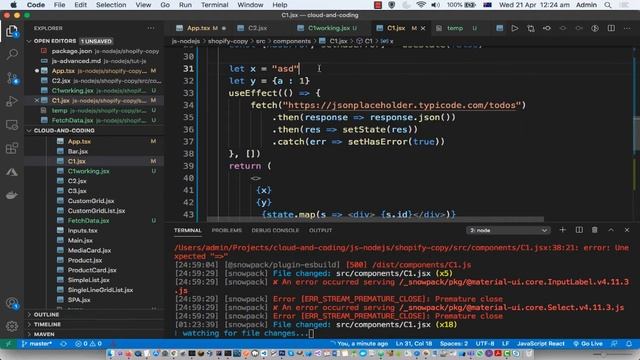Open the Docker view icon
The width and height of the screenshot is (640, 360).
point(12,195)
